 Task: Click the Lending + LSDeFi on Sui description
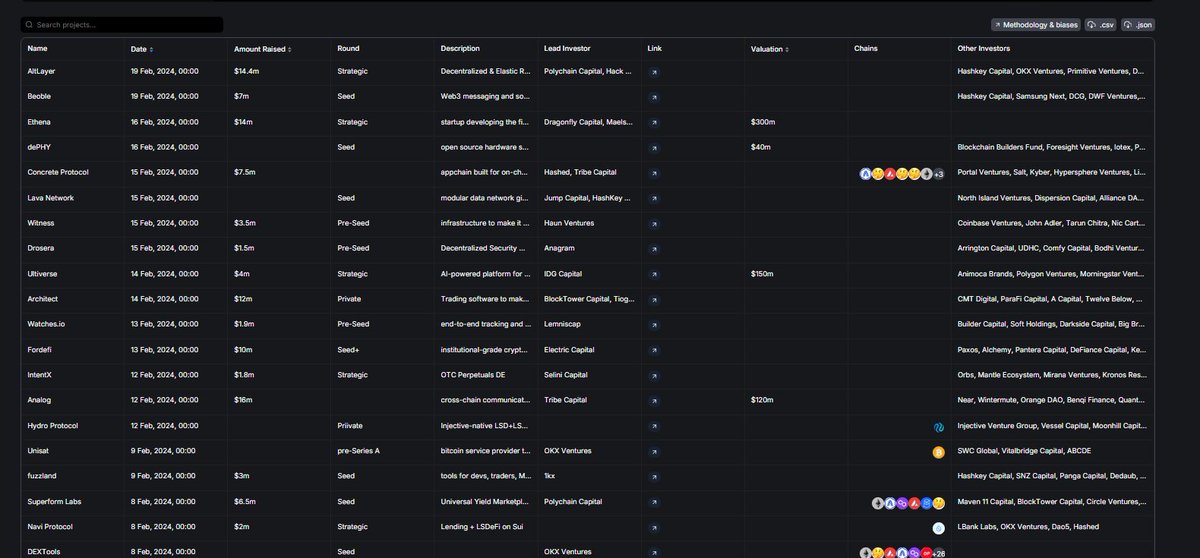480,527
